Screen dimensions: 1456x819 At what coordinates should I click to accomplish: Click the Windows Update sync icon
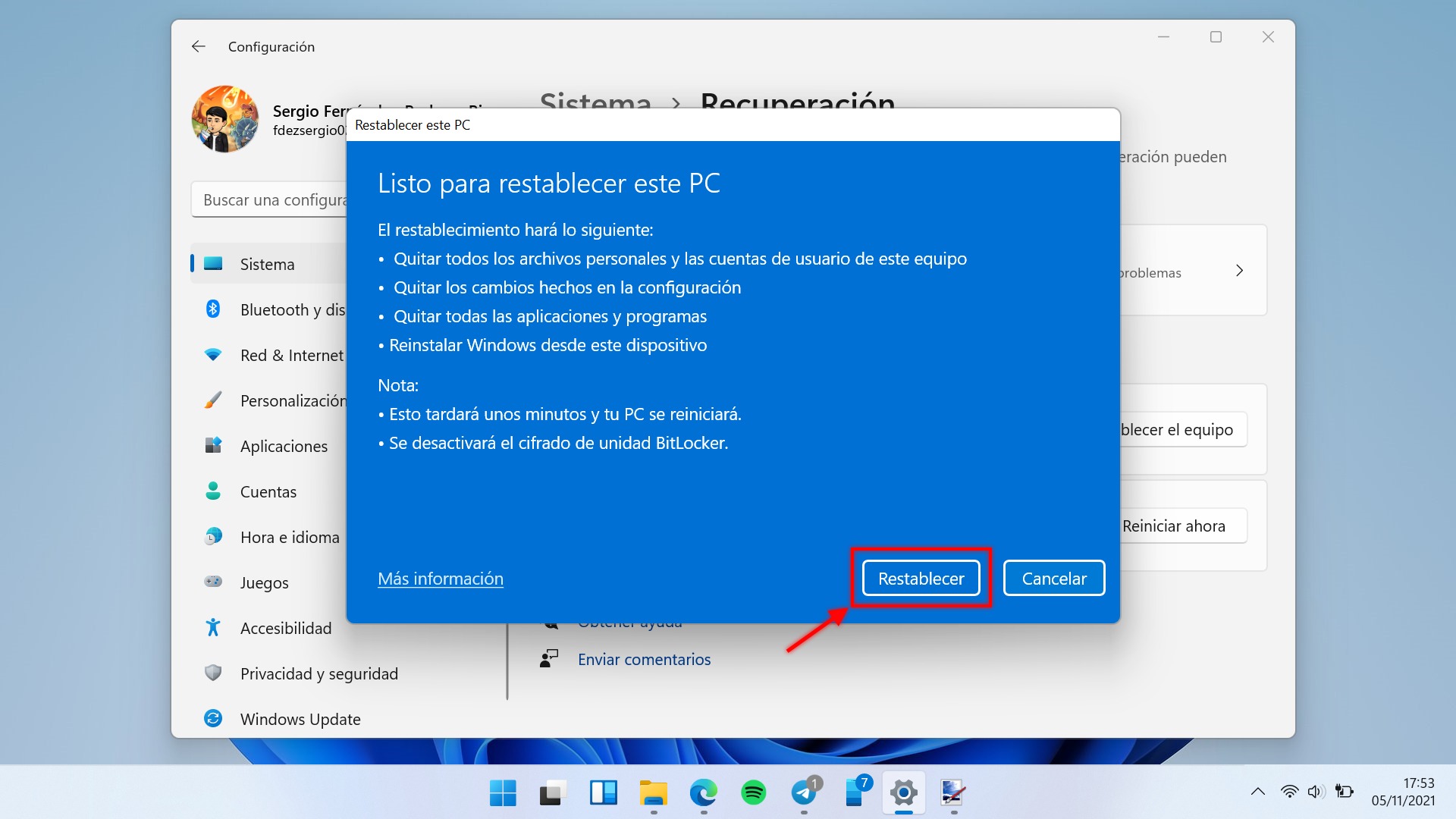(x=213, y=718)
